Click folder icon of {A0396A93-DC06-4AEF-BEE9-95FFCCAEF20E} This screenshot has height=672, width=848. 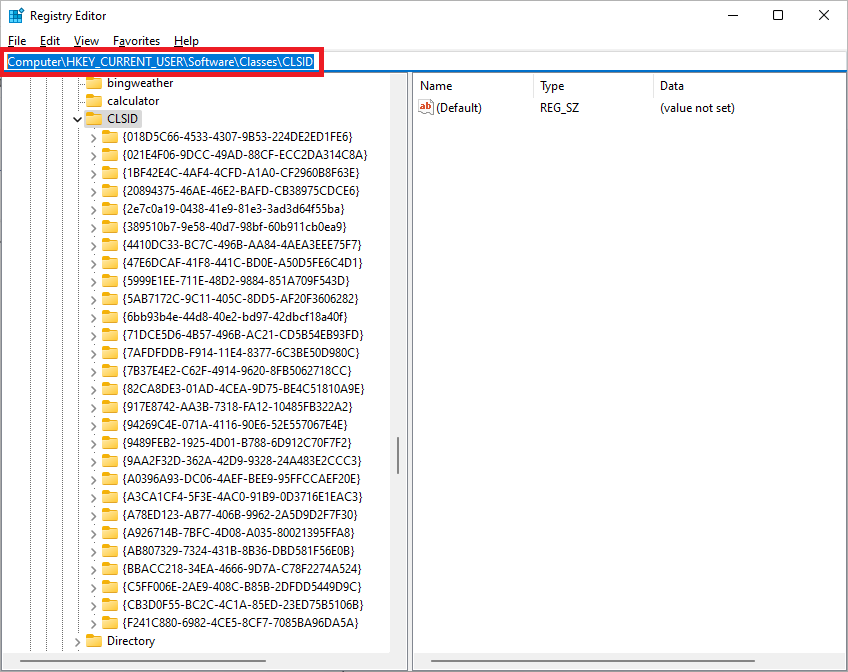[110, 478]
